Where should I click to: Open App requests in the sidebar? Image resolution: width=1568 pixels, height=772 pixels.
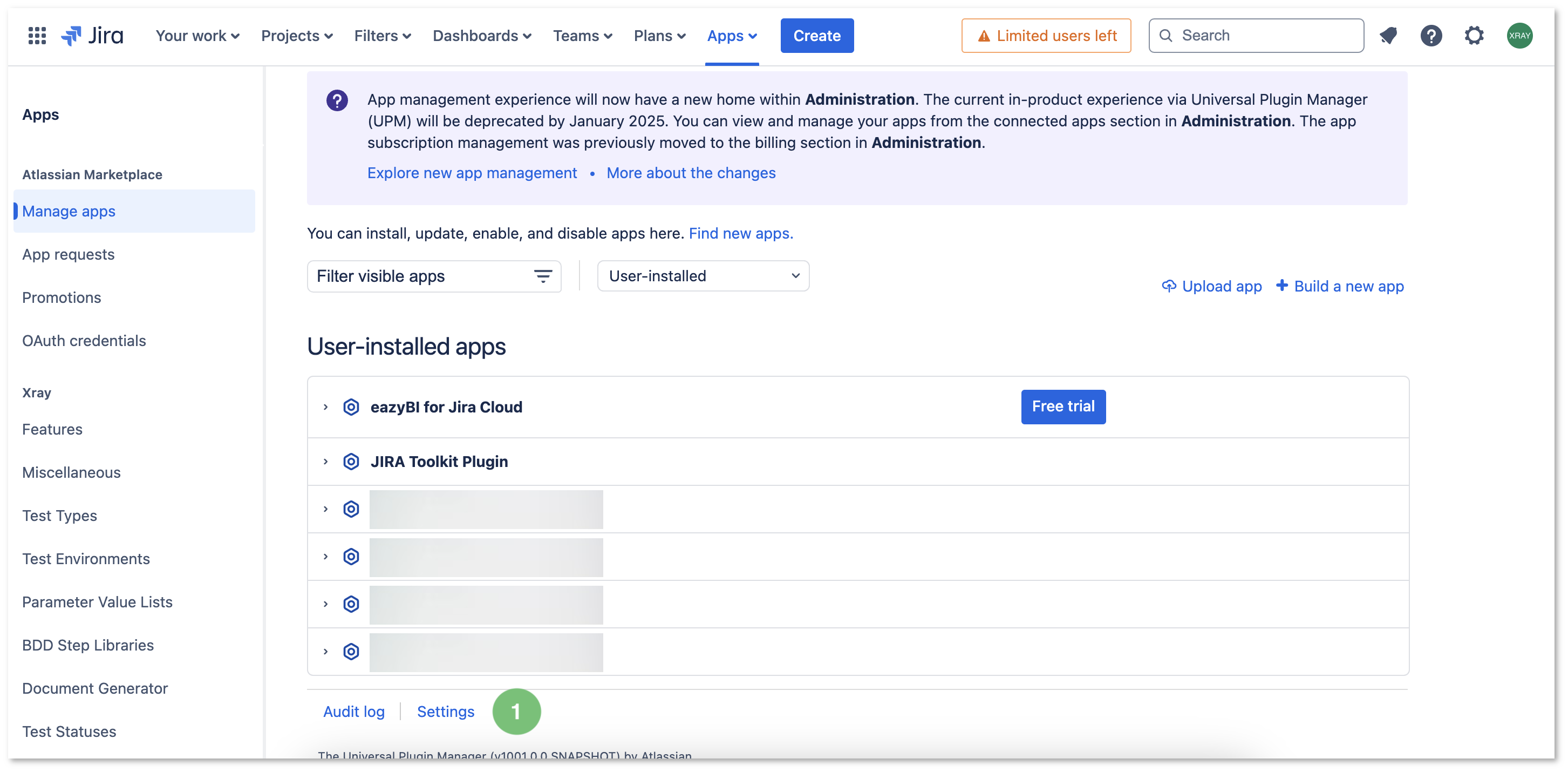68,254
